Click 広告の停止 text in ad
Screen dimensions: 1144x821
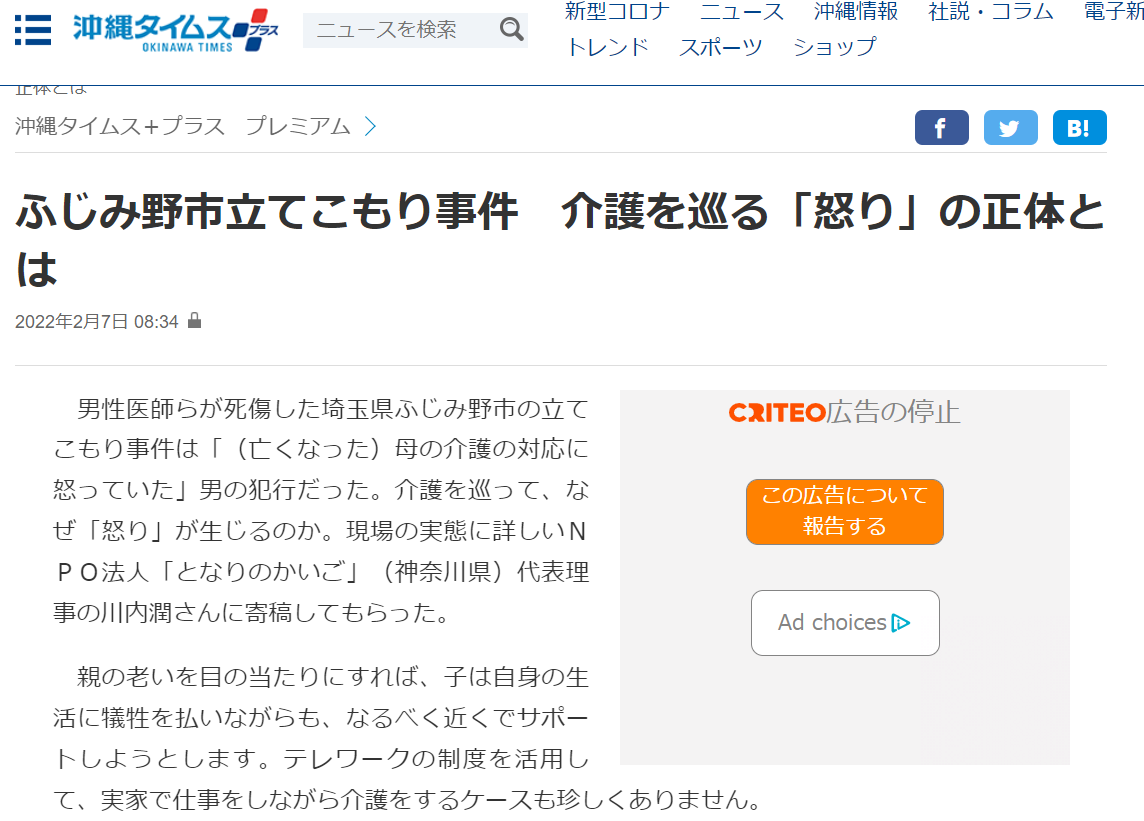(893, 412)
